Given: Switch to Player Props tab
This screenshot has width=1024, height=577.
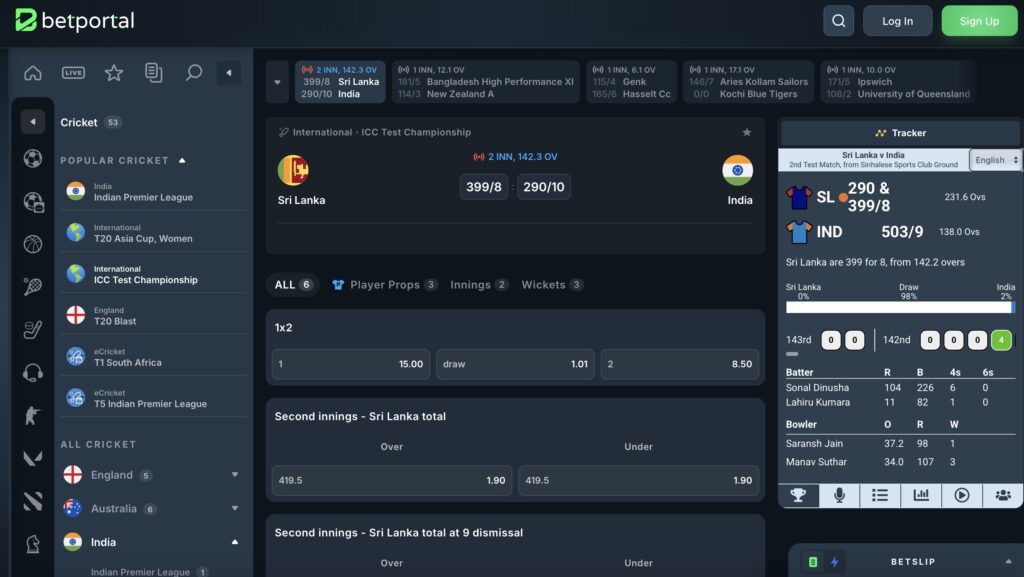Looking at the screenshot, I should [384, 285].
